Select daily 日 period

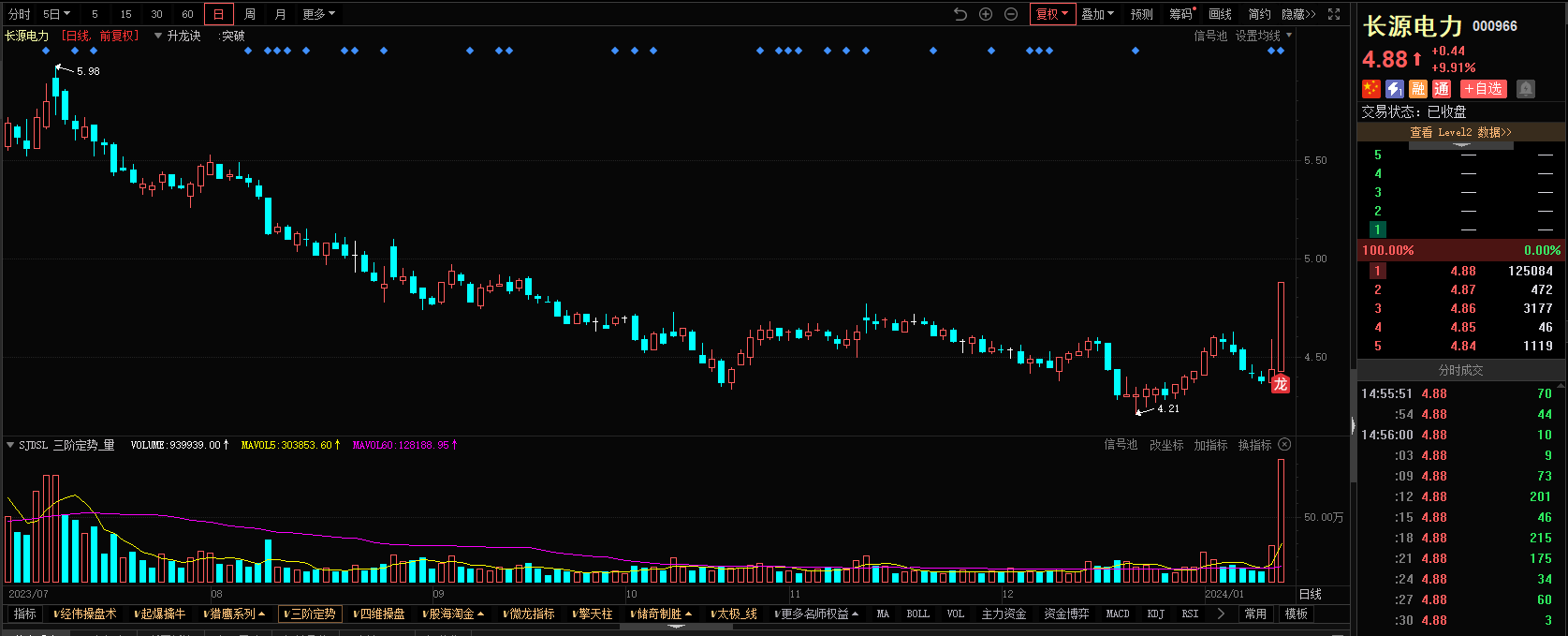(218, 14)
